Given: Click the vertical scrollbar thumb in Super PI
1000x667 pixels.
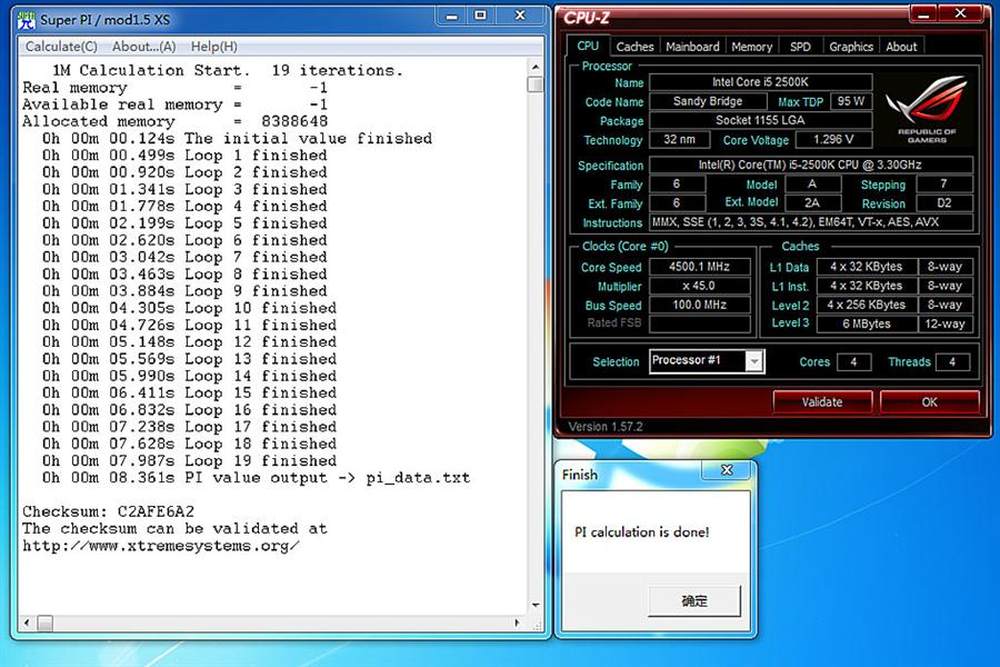Looking at the screenshot, I should pyautogui.click(x=536, y=85).
